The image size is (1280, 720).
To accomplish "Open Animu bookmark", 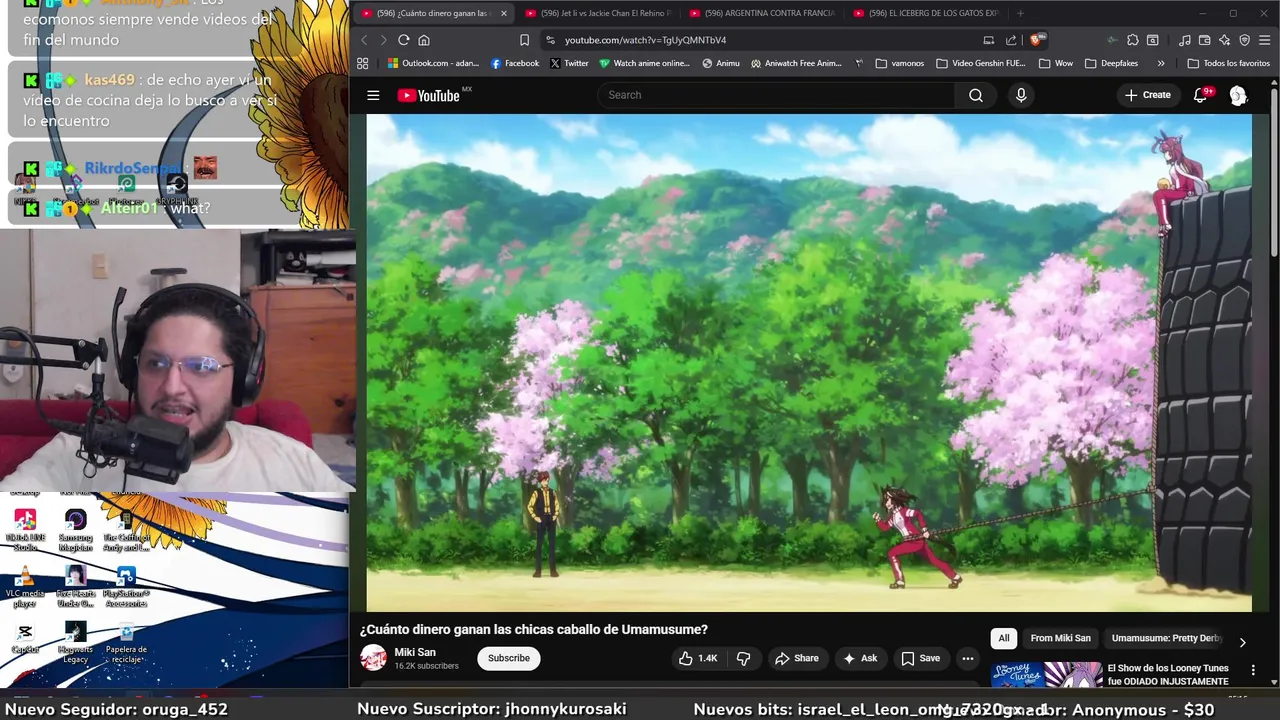I will (x=721, y=63).
